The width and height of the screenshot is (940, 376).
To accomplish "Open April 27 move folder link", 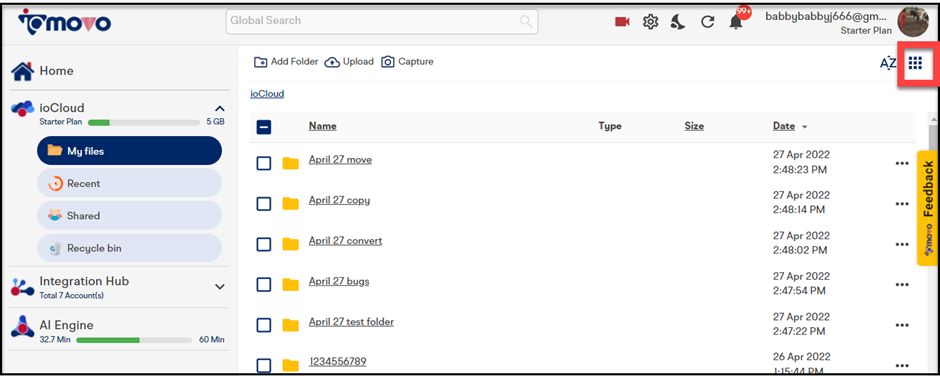I will pyautogui.click(x=340, y=160).
